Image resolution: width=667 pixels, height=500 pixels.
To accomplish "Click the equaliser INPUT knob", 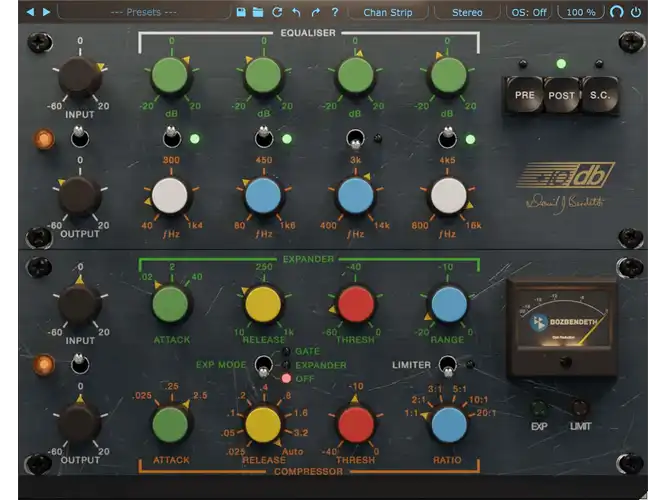I will click(80, 77).
